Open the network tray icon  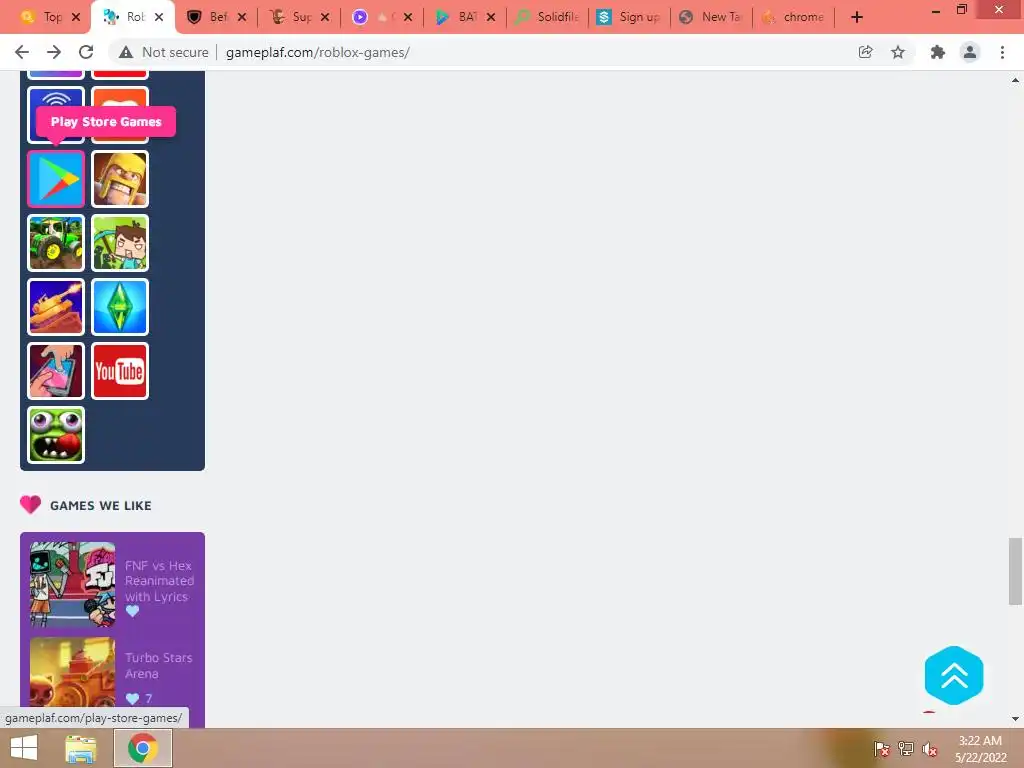coord(906,749)
